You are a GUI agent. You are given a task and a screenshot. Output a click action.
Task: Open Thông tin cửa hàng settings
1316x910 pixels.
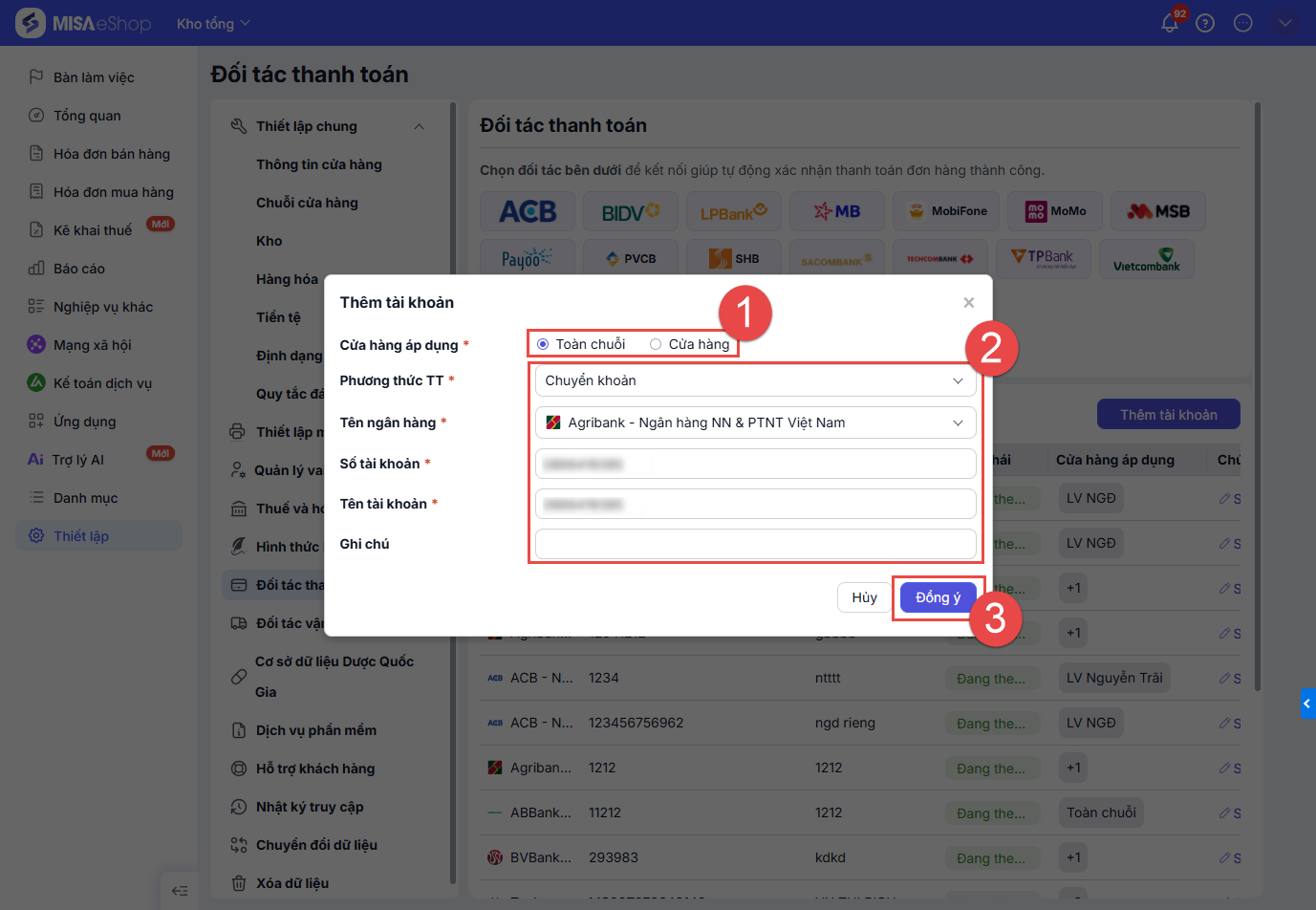(319, 164)
